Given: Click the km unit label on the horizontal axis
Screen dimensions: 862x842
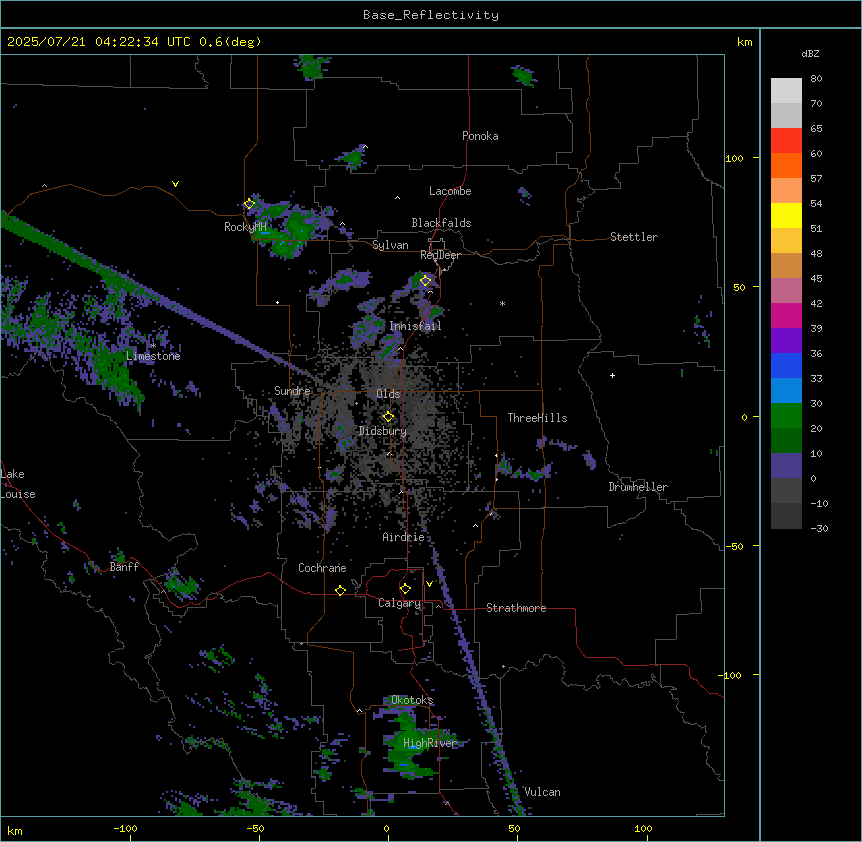Looking at the screenshot, I should [x=15, y=830].
